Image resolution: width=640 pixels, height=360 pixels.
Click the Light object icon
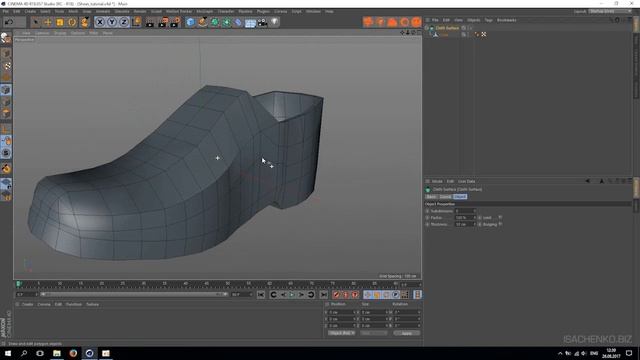275,22
